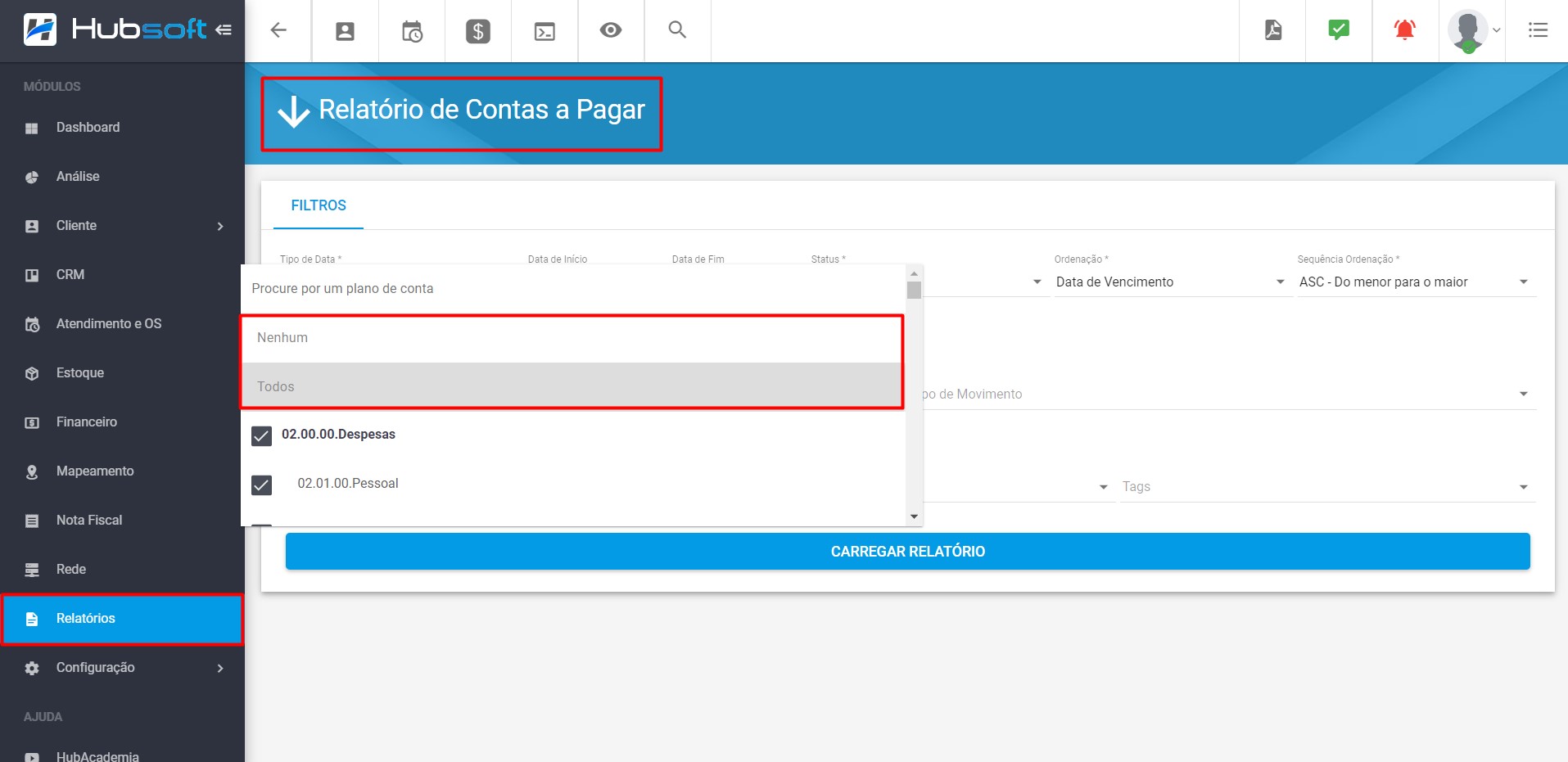Open the dropdown left of Tags
The height and width of the screenshot is (762, 1568).
tap(1103, 487)
